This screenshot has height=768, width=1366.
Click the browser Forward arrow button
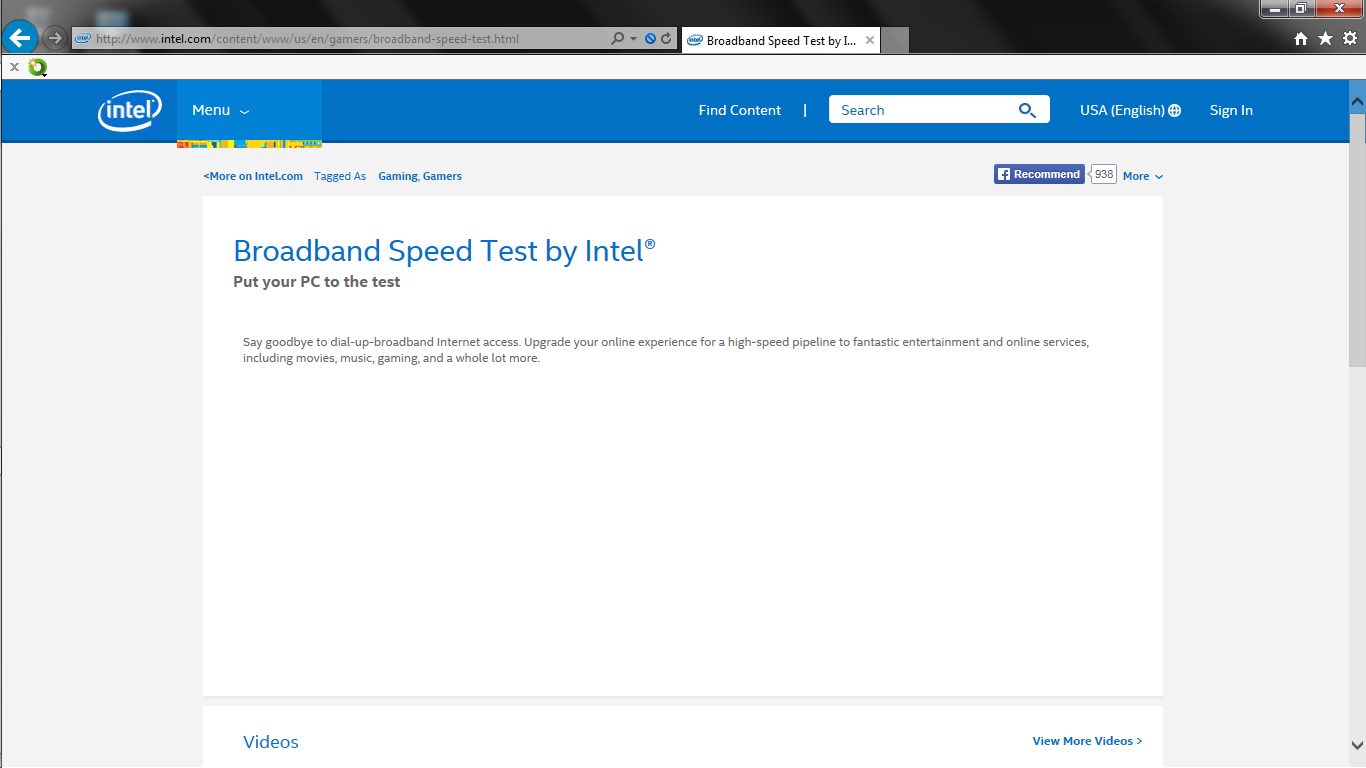[55, 39]
